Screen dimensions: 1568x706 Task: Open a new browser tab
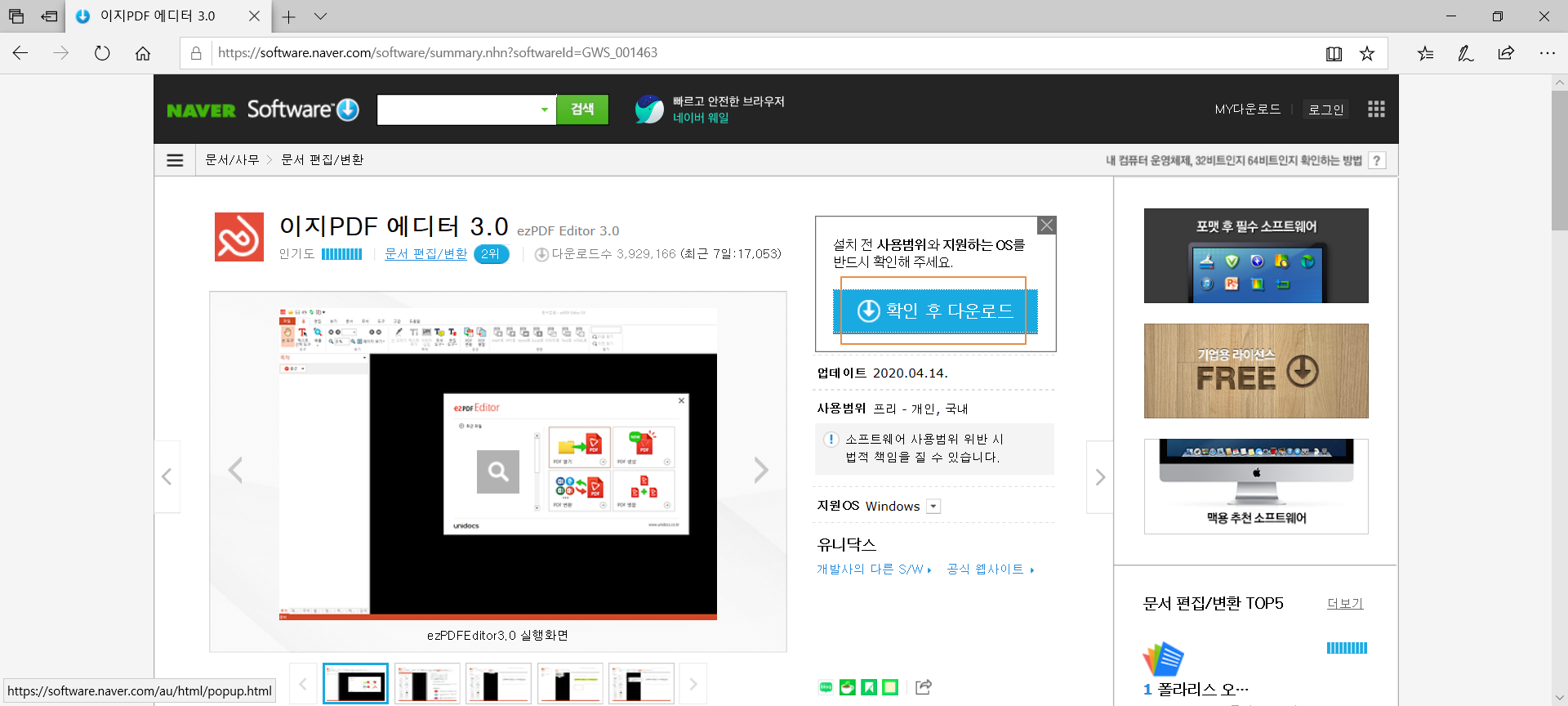pyautogui.click(x=288, y=16)
